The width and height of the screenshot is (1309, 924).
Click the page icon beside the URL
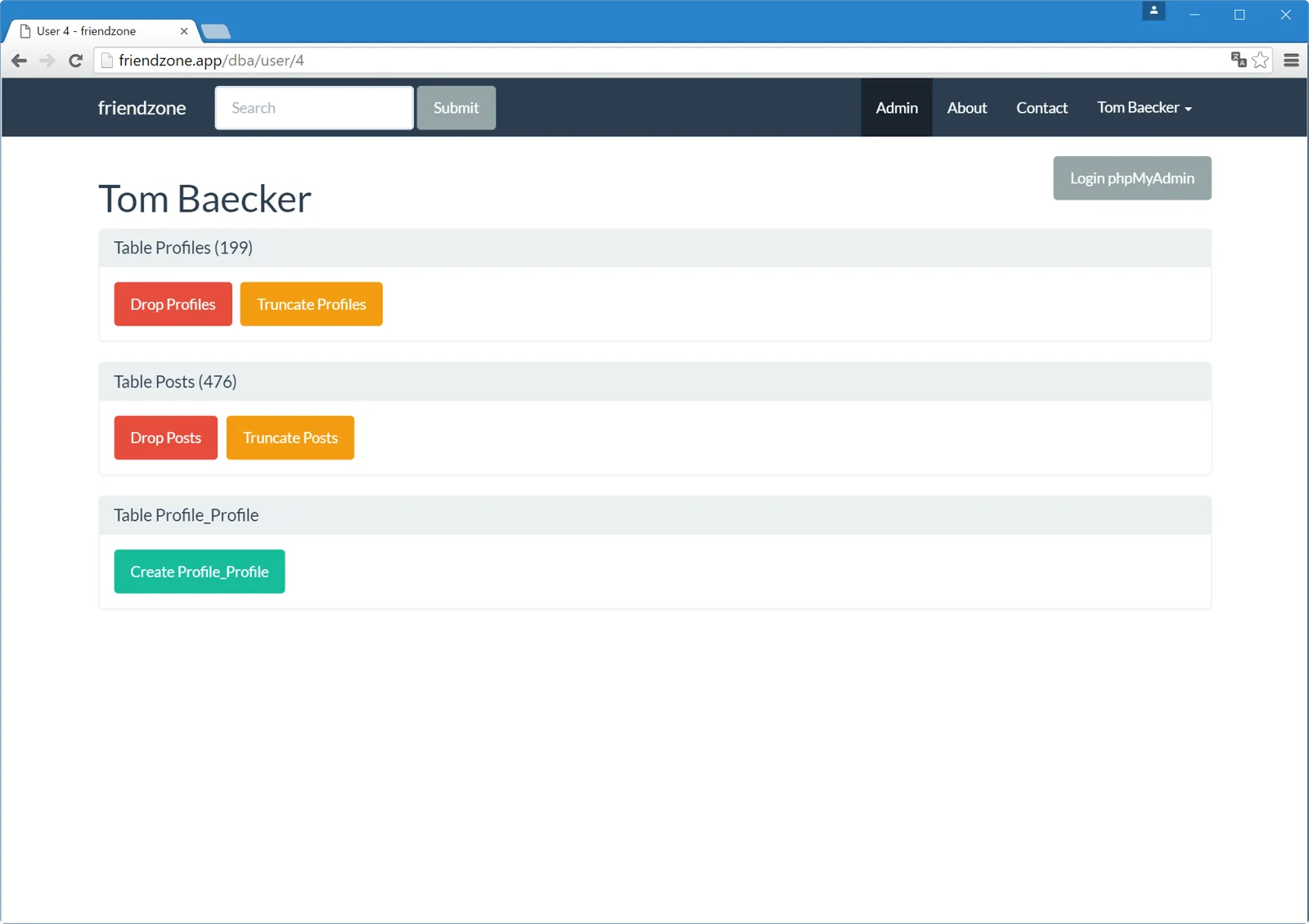click(x=106, y=61)
